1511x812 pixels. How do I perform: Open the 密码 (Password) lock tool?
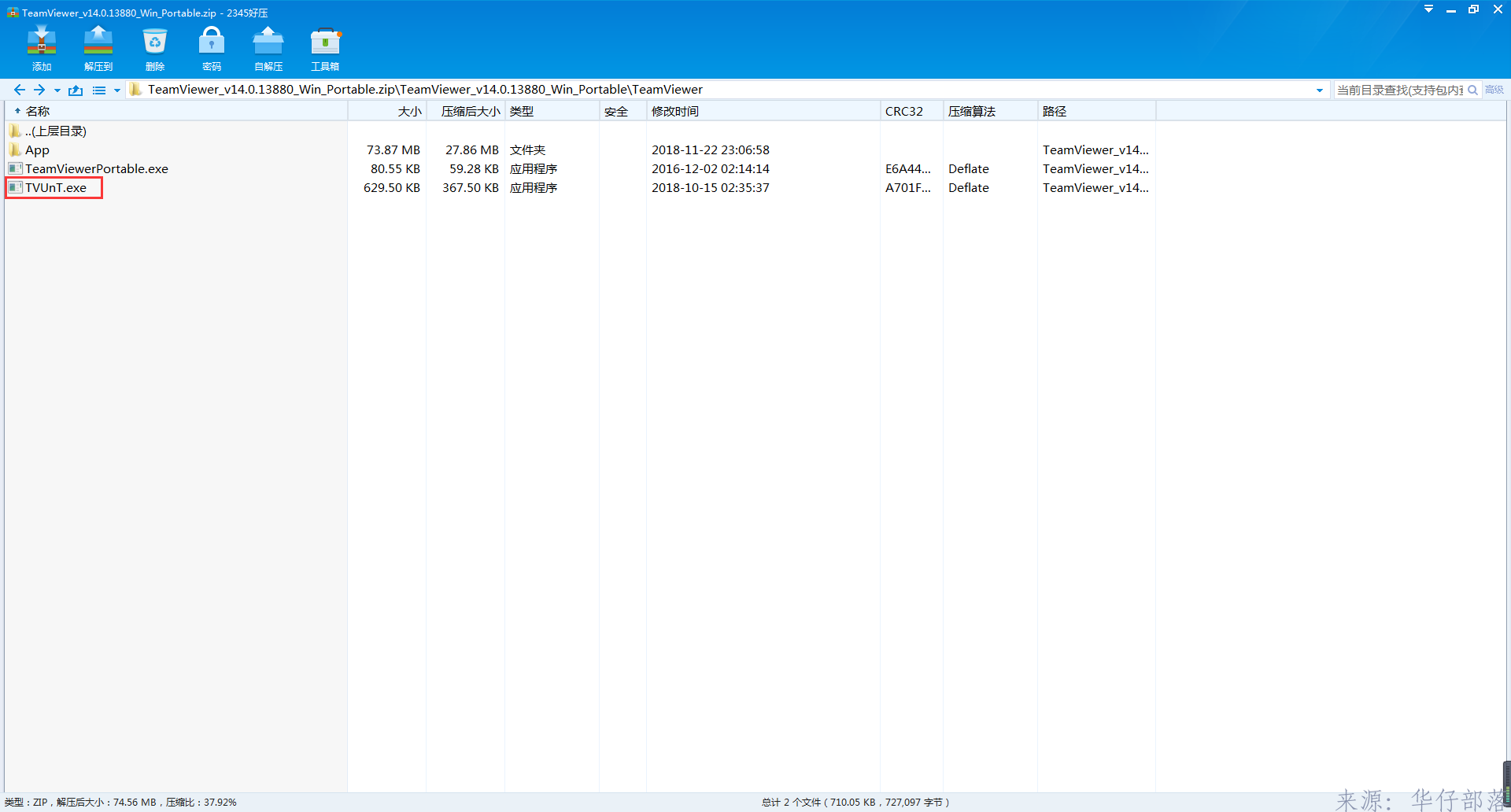point(212,48)
